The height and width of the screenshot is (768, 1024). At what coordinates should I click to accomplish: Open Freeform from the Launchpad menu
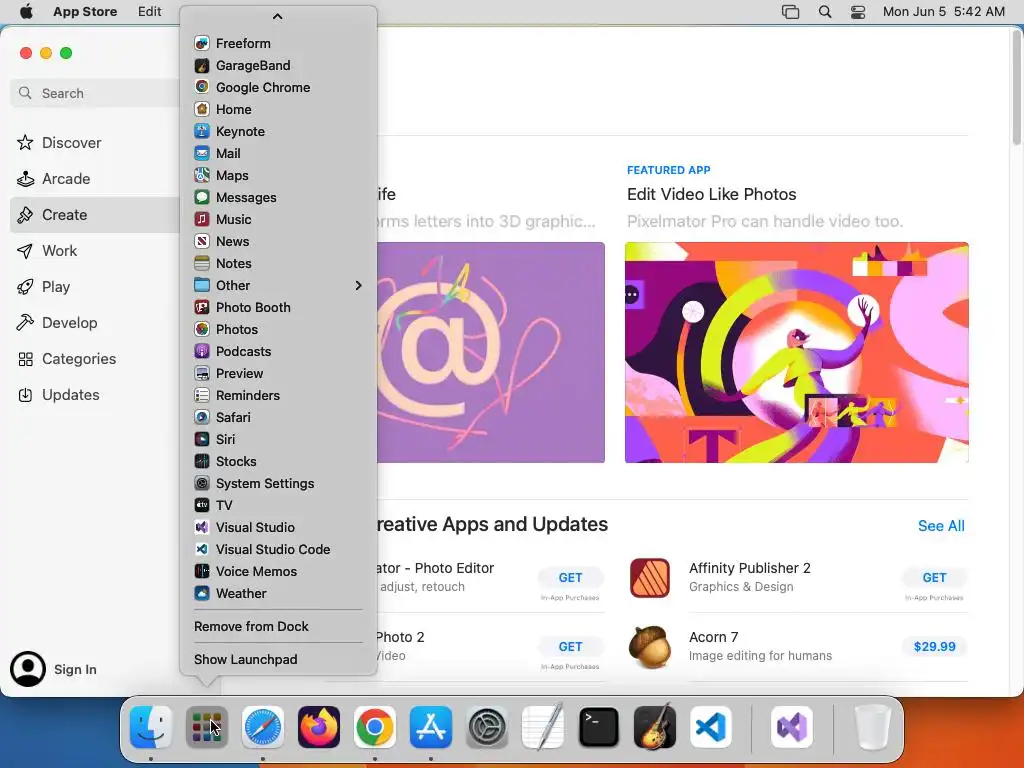tap(278, 43)
